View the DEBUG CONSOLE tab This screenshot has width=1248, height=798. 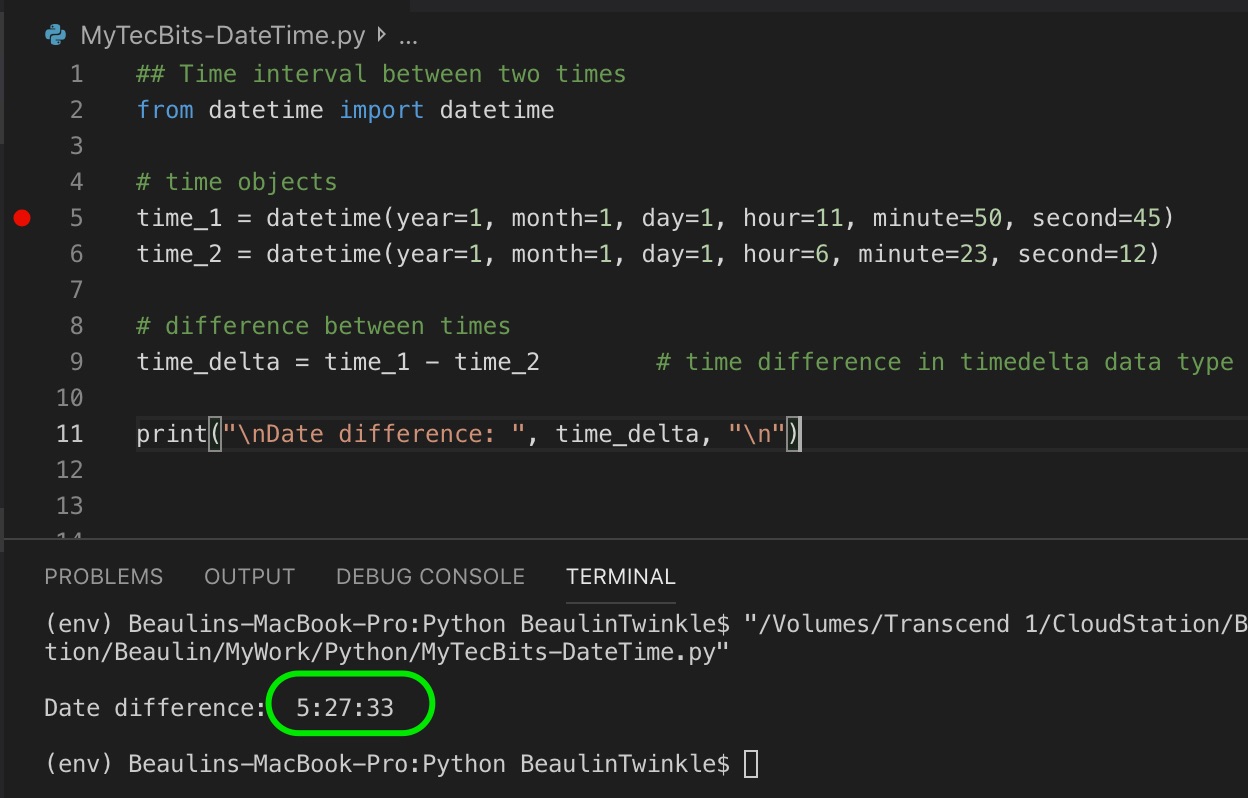pos(430,576)
